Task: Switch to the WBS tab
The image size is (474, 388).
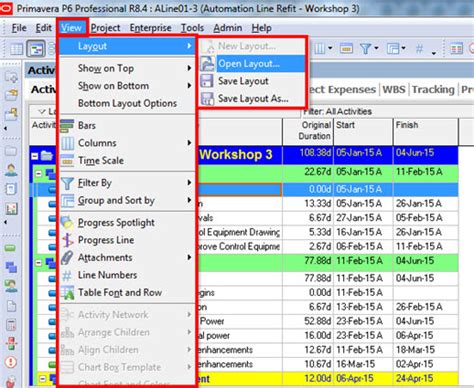Action: click(394, 89)
